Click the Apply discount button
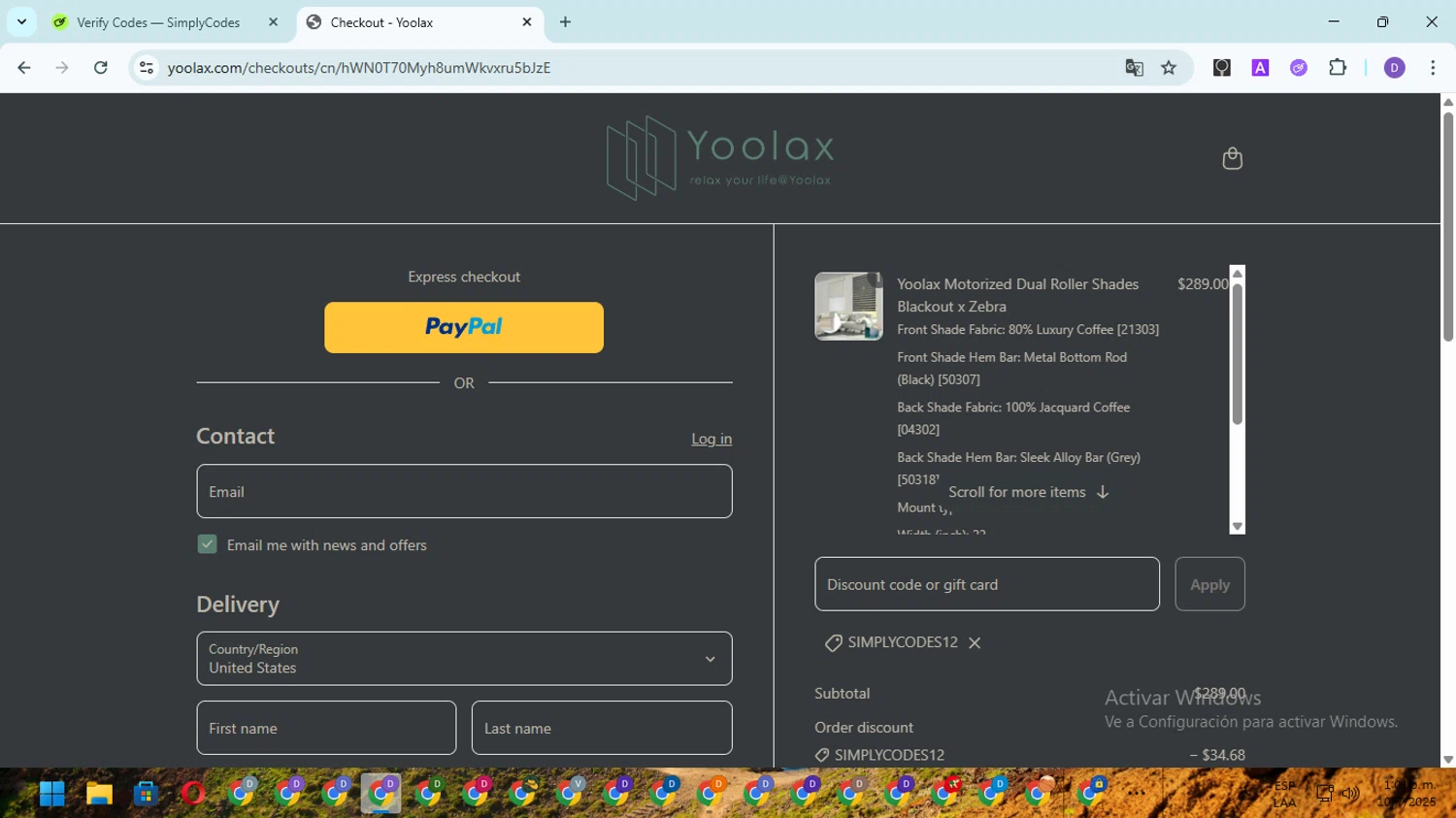 [x=1209, y=584]
